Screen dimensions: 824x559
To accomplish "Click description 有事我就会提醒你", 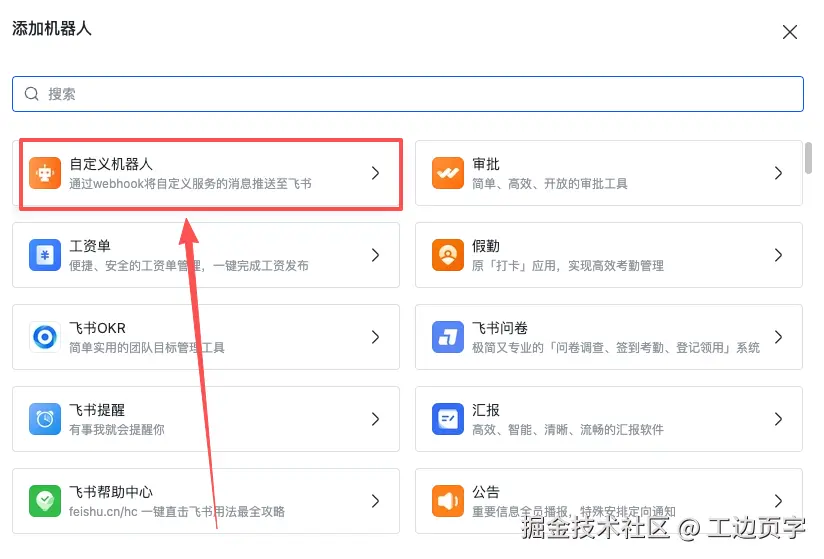I will pos(117,429).
